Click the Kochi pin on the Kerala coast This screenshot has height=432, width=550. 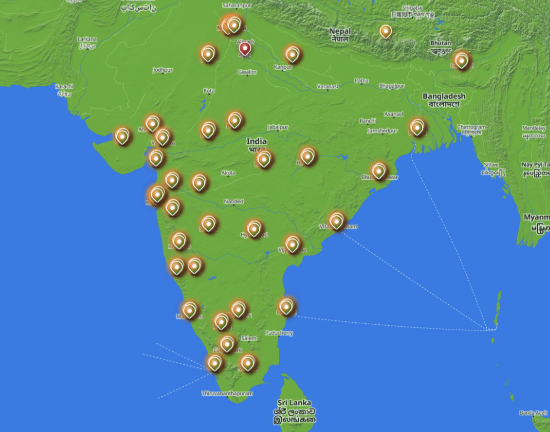click(x=214, y=363)
